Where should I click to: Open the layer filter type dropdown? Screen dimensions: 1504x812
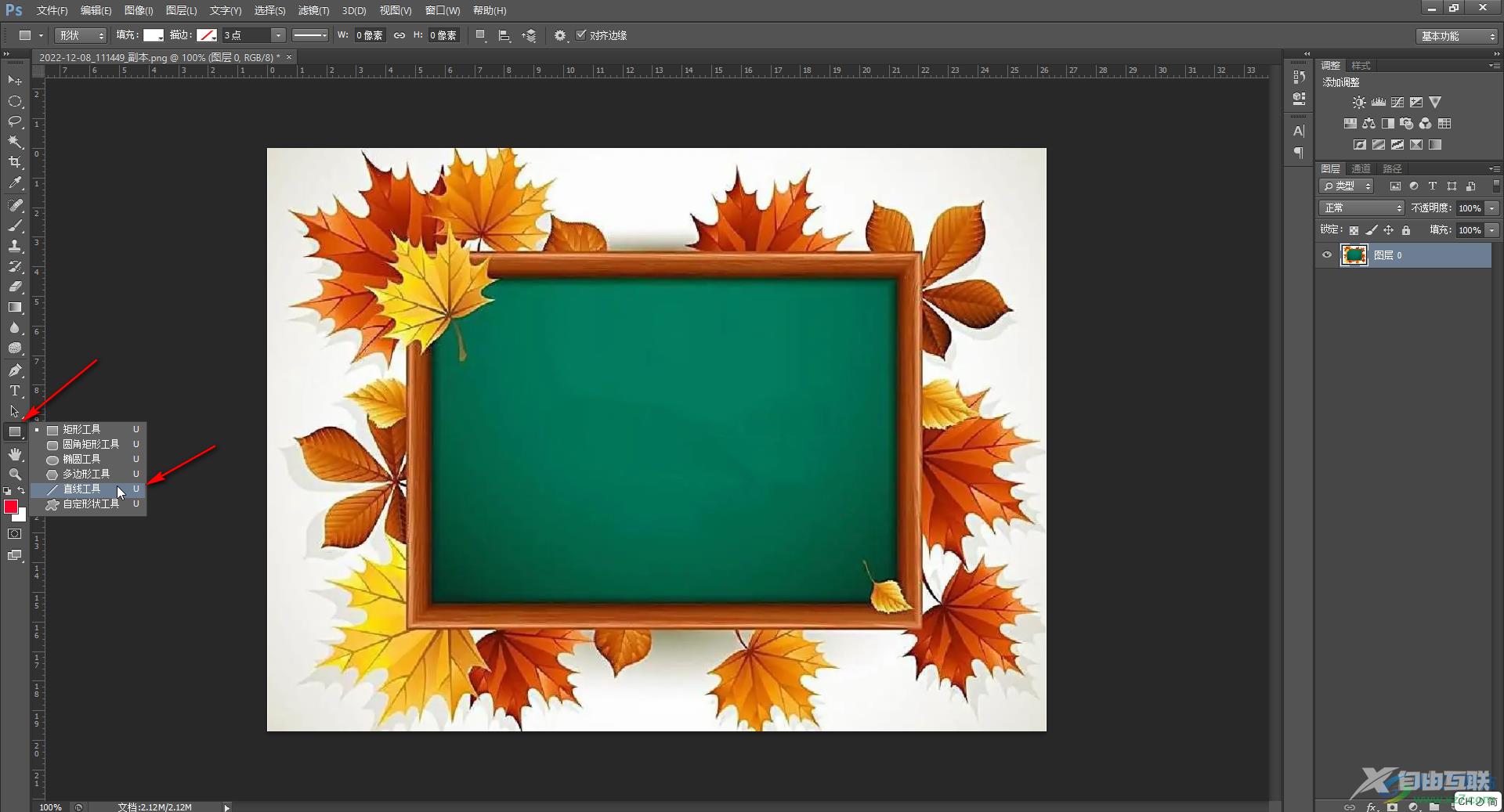(x=1347, y=186)
